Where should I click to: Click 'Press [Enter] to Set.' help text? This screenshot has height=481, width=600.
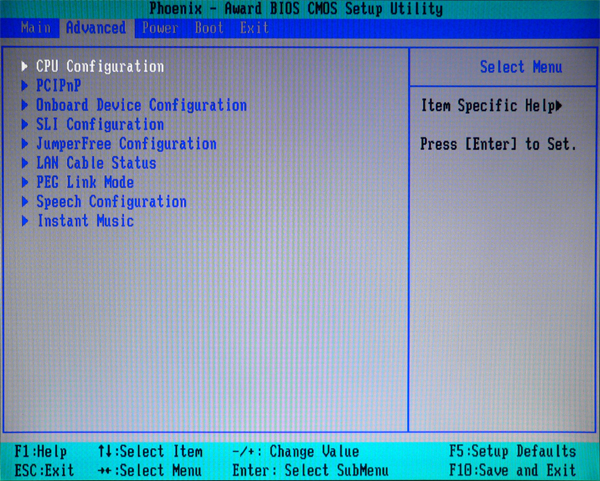(x=498, y=144)
